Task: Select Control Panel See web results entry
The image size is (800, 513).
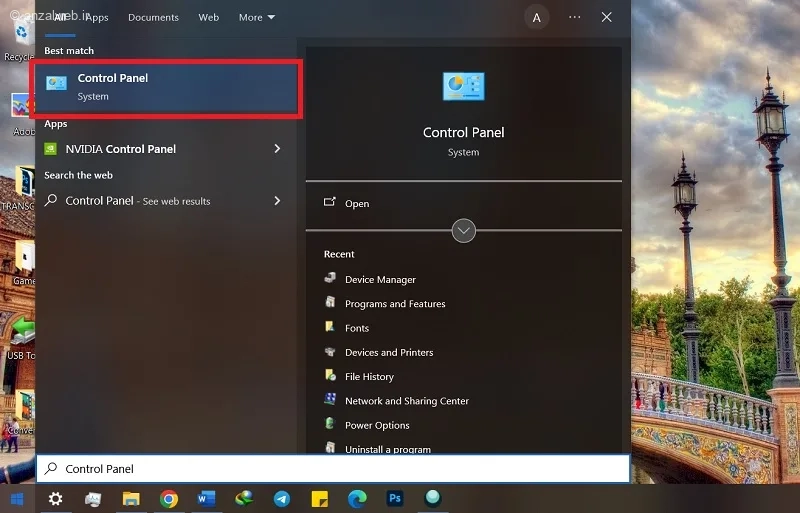Action: 166,201
